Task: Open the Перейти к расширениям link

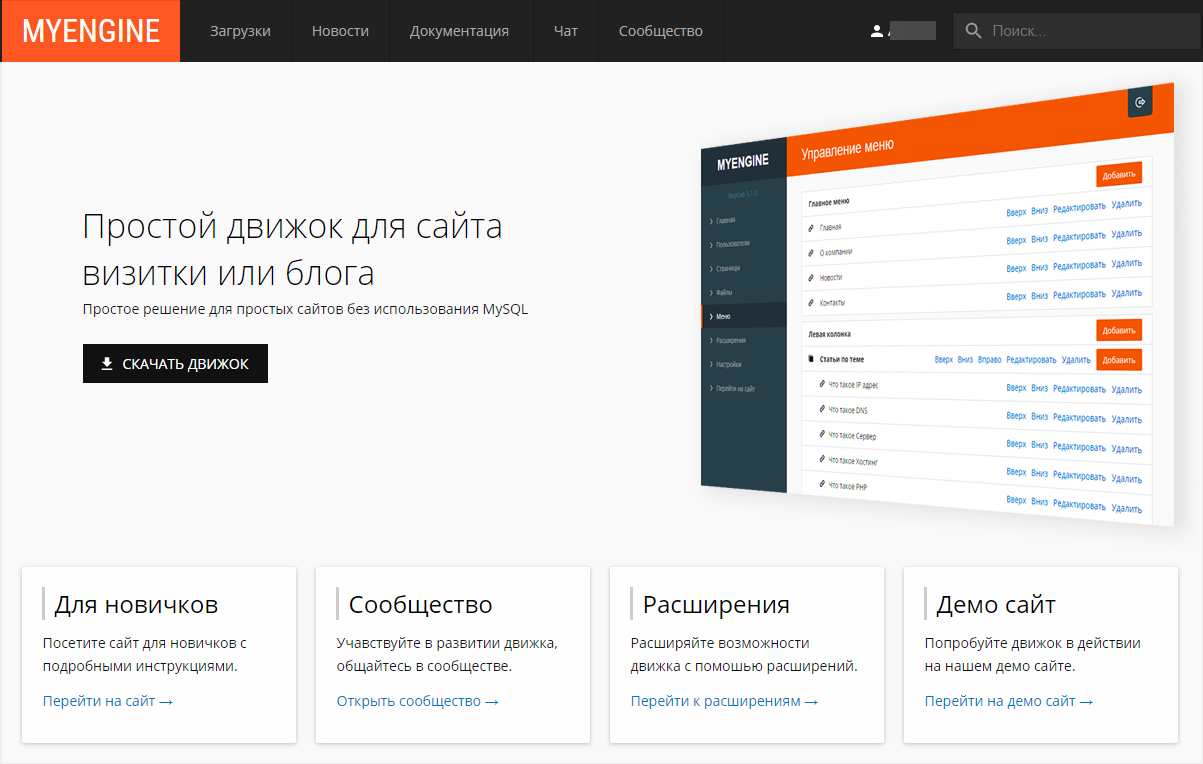Action: [724, 701]
